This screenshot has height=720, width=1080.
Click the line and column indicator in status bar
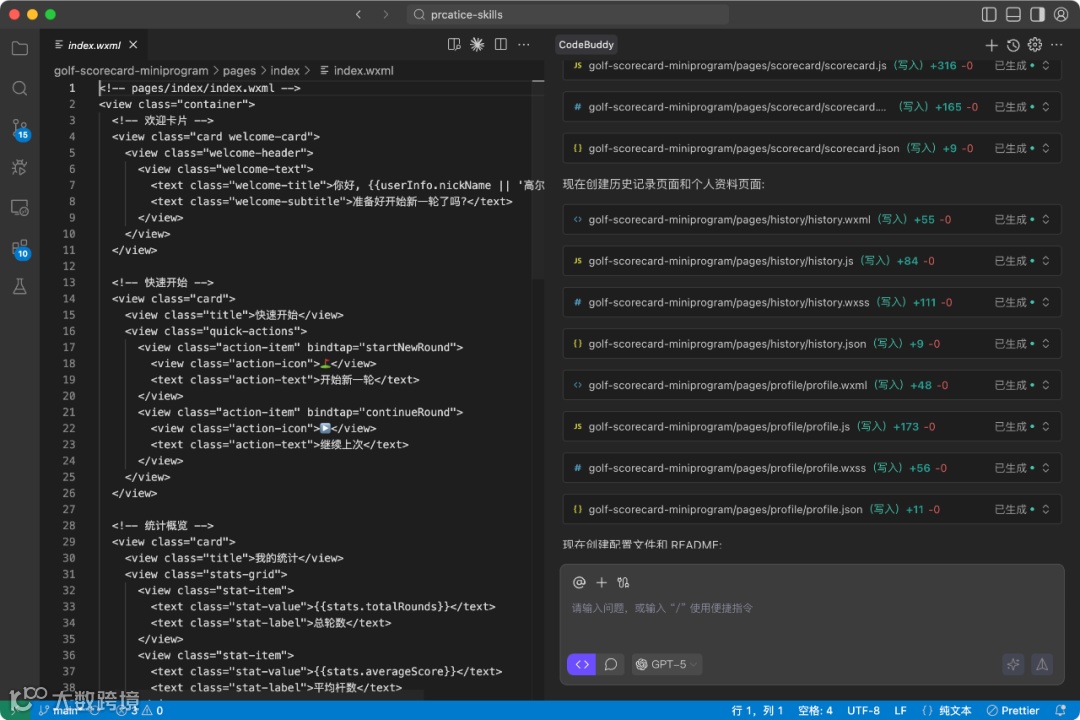(x=757, y=710)
